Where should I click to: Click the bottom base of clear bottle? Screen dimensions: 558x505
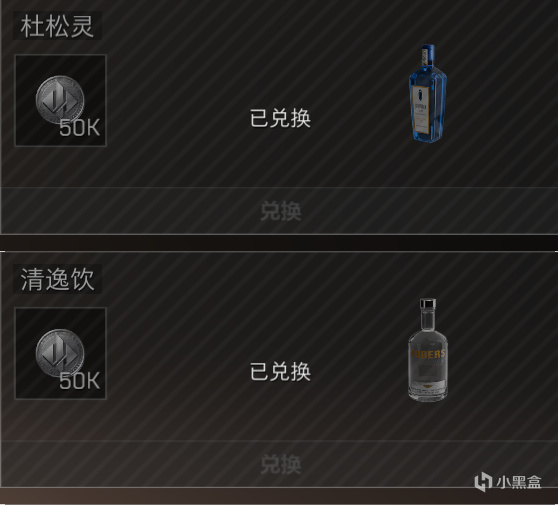point(427,393)
